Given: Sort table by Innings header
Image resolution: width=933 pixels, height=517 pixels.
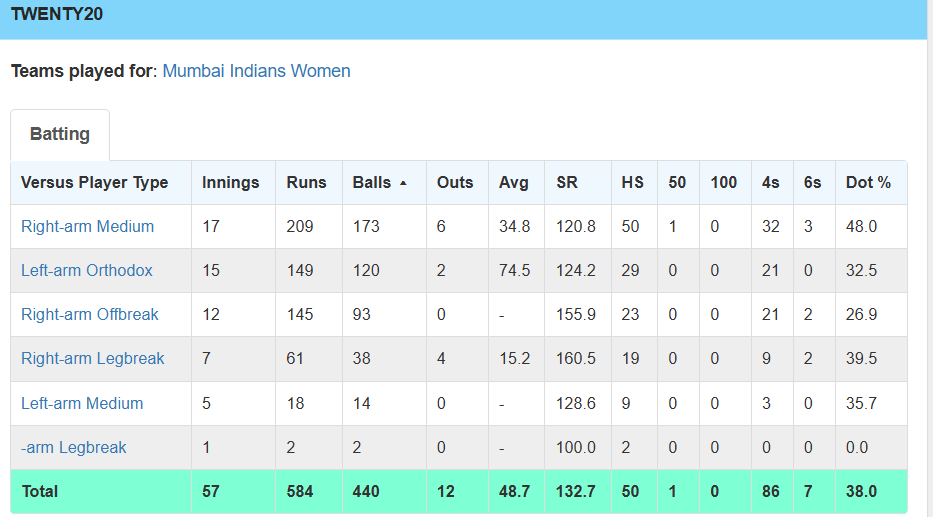Looking at the screenshot, I should click(x=230, y=183).
